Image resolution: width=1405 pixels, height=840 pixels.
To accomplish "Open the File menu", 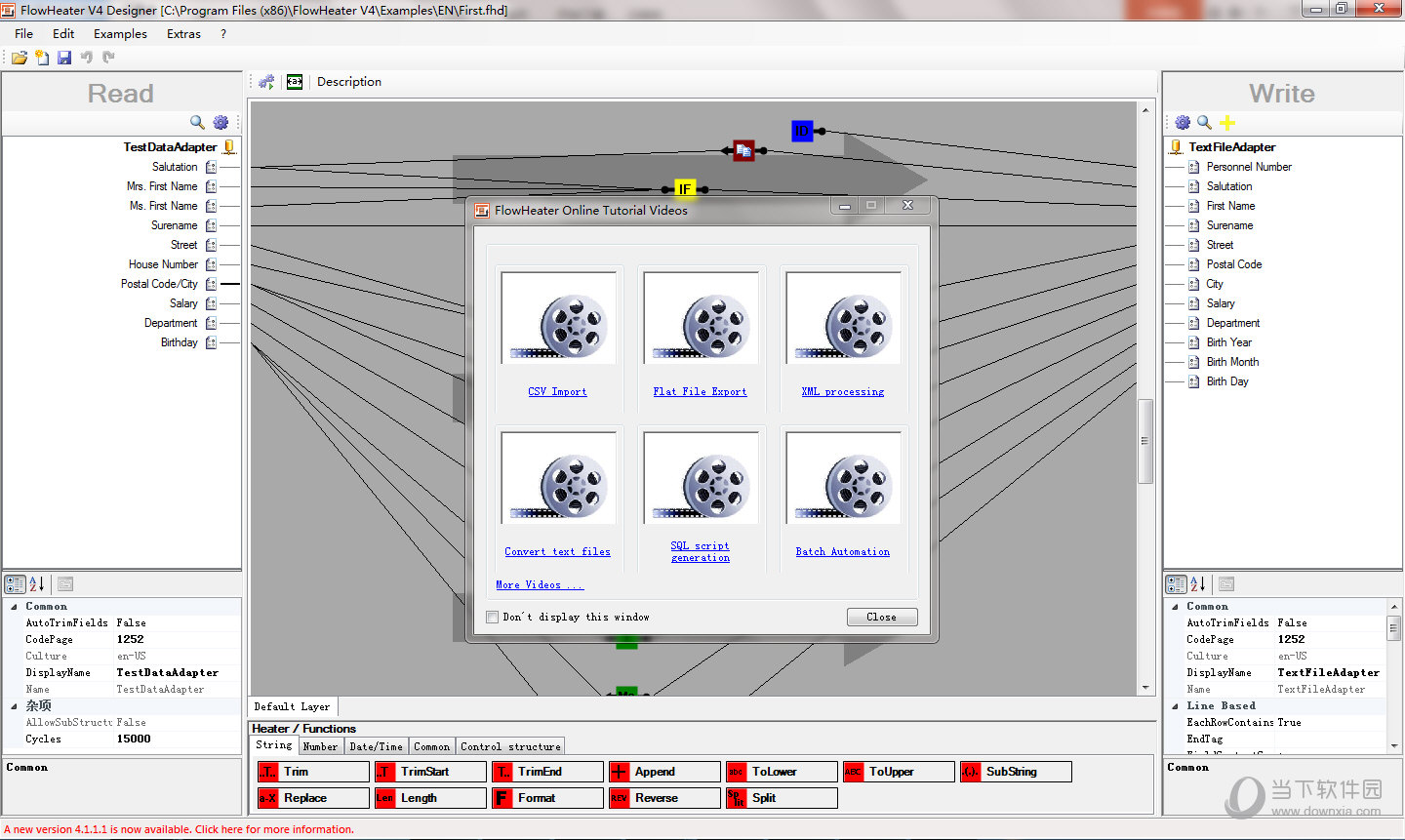I will coord(24,33).
